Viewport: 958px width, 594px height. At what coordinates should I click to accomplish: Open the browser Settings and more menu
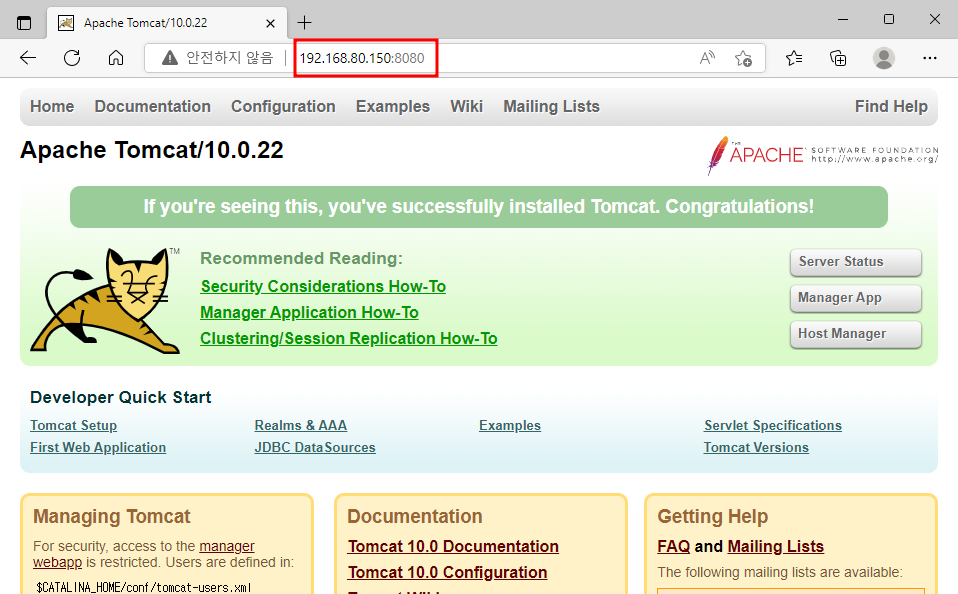point(930,58)
